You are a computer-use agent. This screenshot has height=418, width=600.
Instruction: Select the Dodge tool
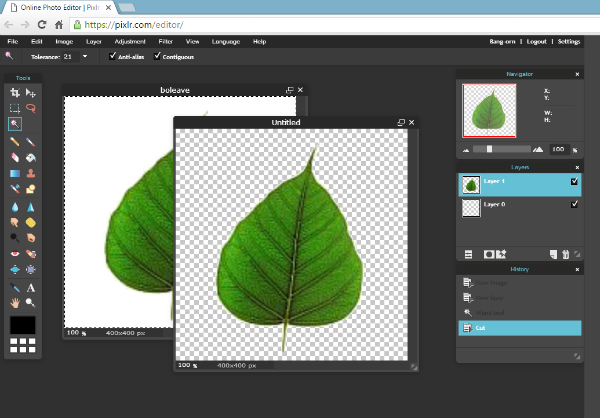click(15, 238)
